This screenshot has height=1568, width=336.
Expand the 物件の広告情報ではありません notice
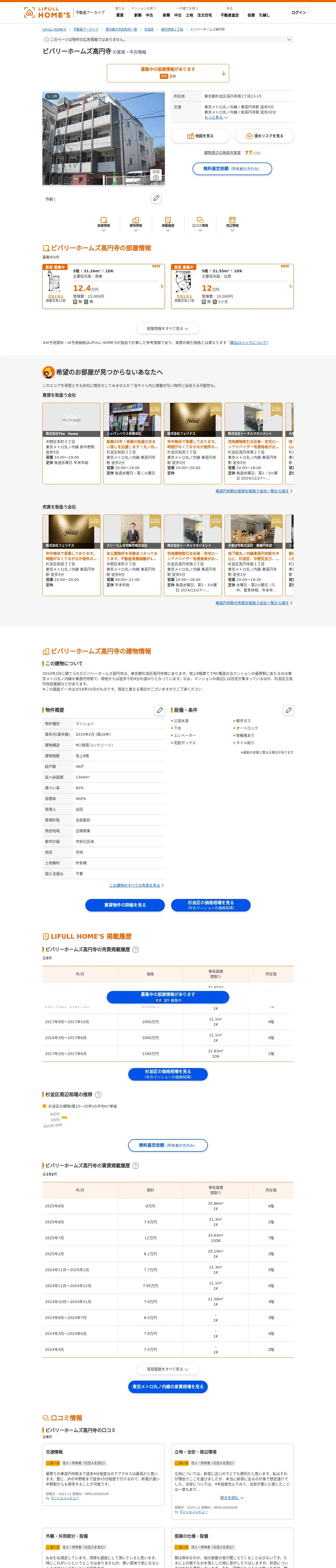168,39
